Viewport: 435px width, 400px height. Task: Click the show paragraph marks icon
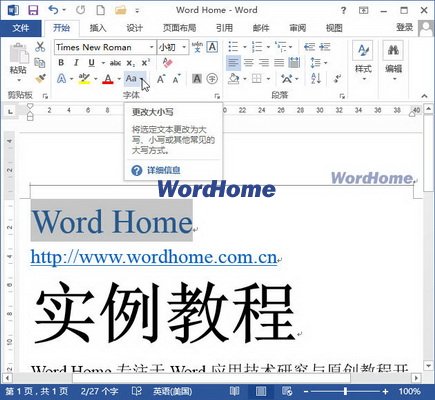pyautogui.click(x=337, y=79)
